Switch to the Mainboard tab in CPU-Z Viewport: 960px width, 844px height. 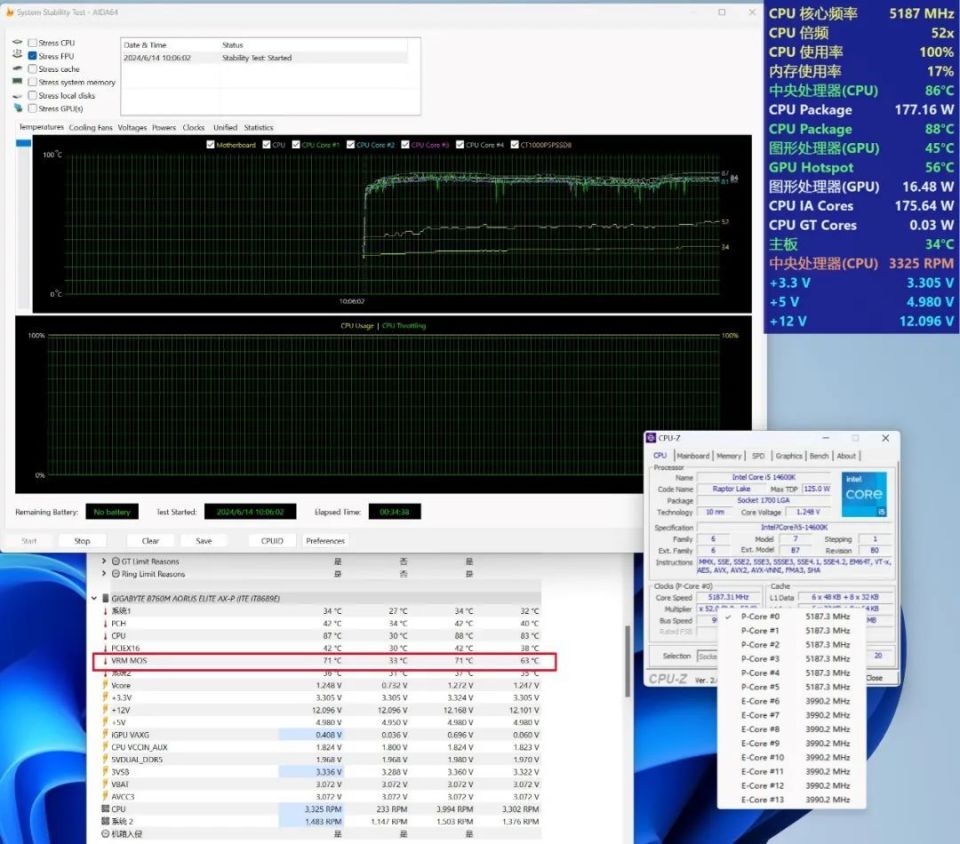point(693,456)
